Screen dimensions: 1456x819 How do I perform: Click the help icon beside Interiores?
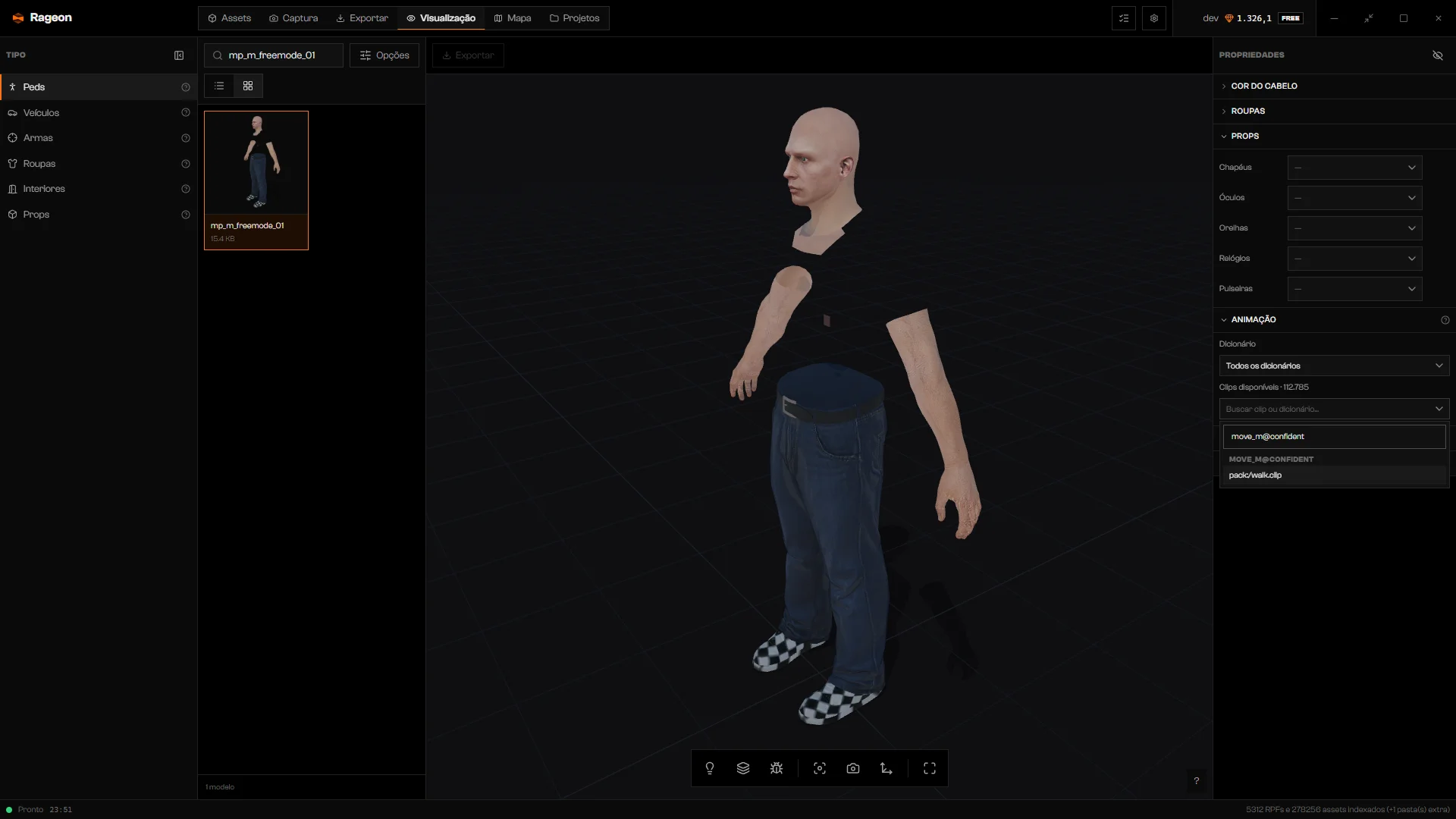point(186,189)
